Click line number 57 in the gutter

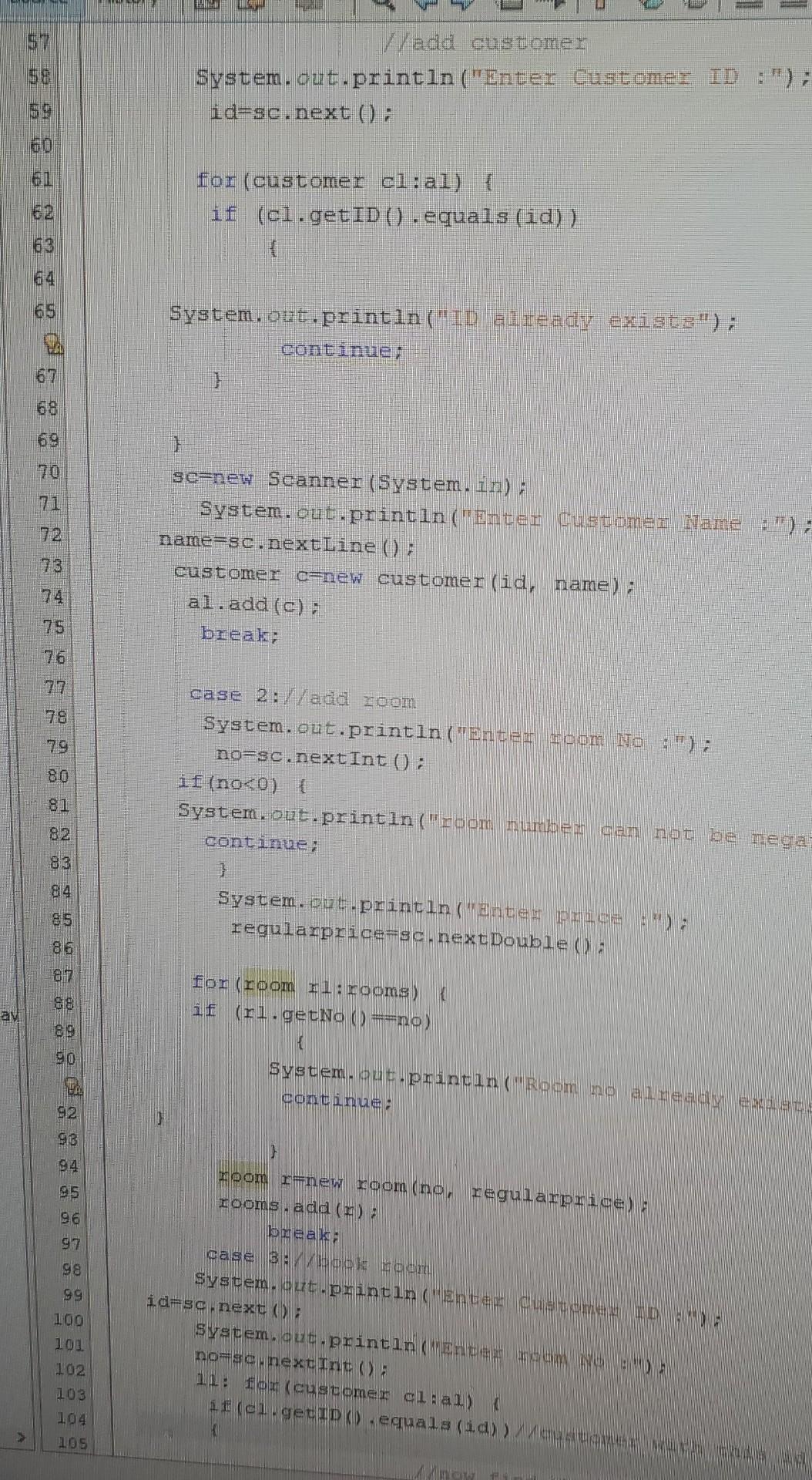pos(39,42)
